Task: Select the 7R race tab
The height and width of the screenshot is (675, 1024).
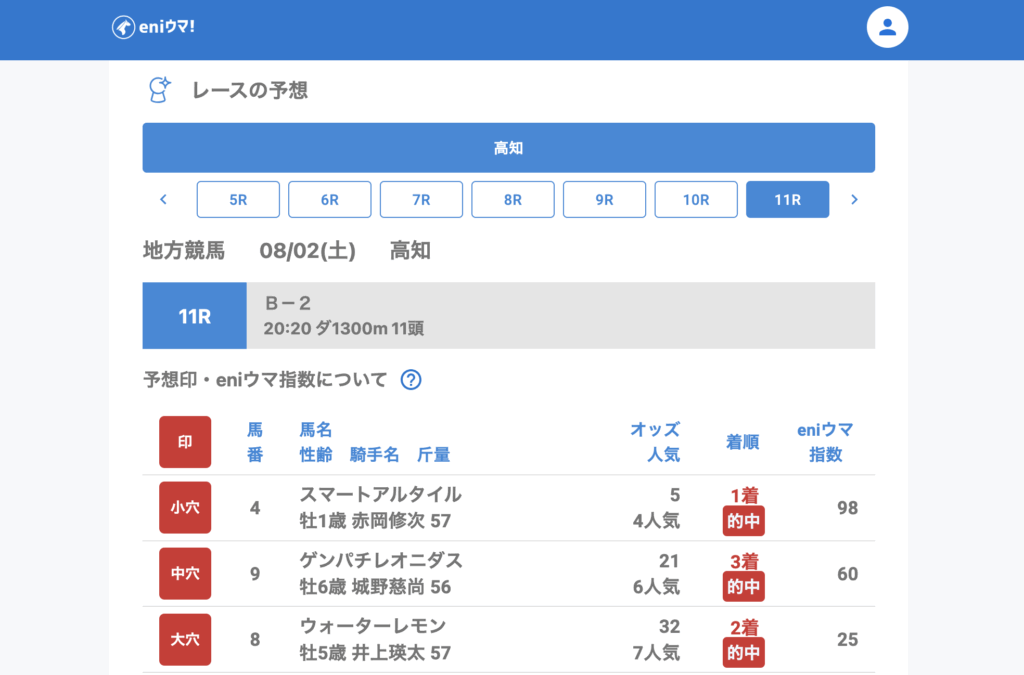Action: (x=421, y=200)
